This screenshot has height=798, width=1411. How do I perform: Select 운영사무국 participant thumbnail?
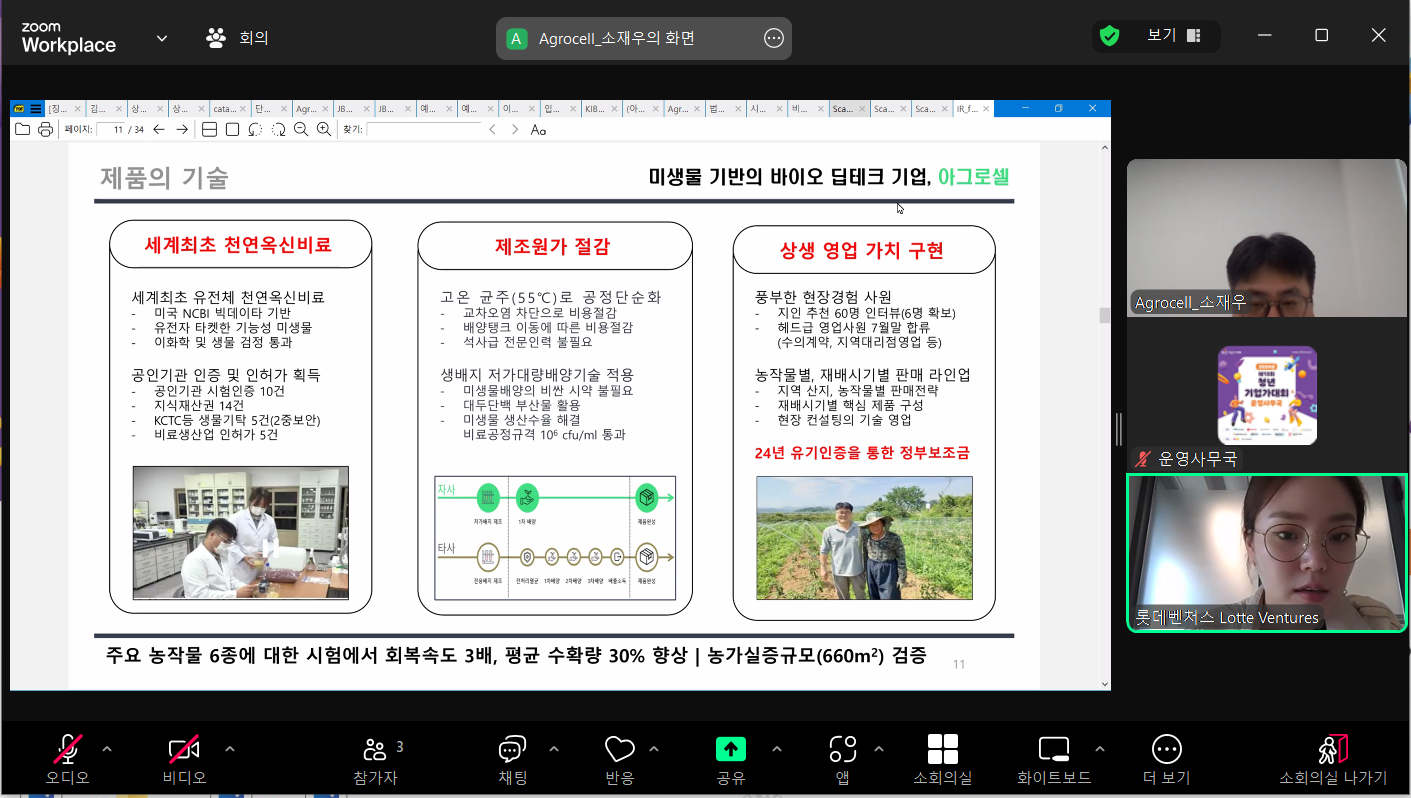point(1266,396)
